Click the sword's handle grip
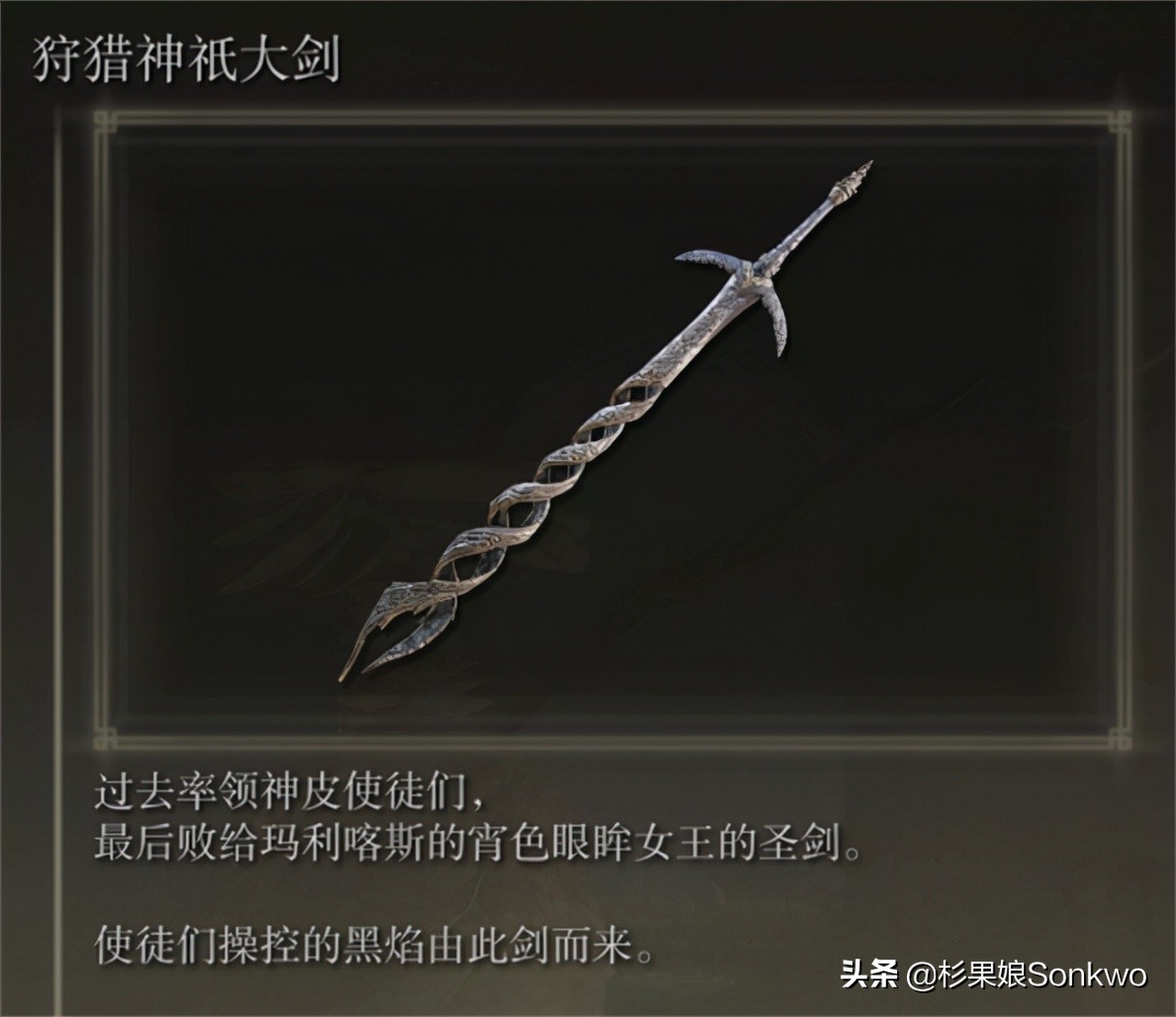 tap(802, 226)
